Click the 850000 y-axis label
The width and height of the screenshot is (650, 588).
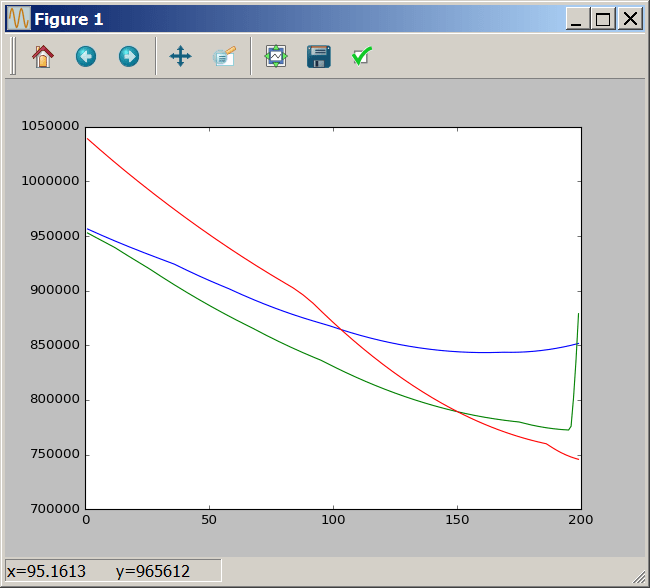point(55,345)
